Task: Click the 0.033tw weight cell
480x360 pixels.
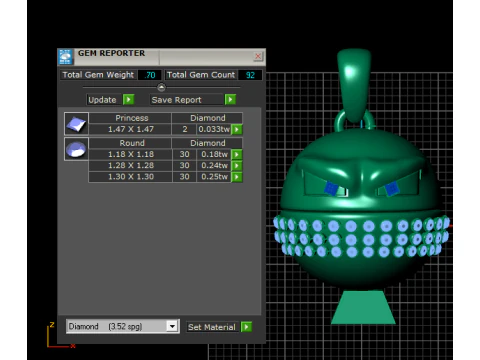Action: coord(214,129)
